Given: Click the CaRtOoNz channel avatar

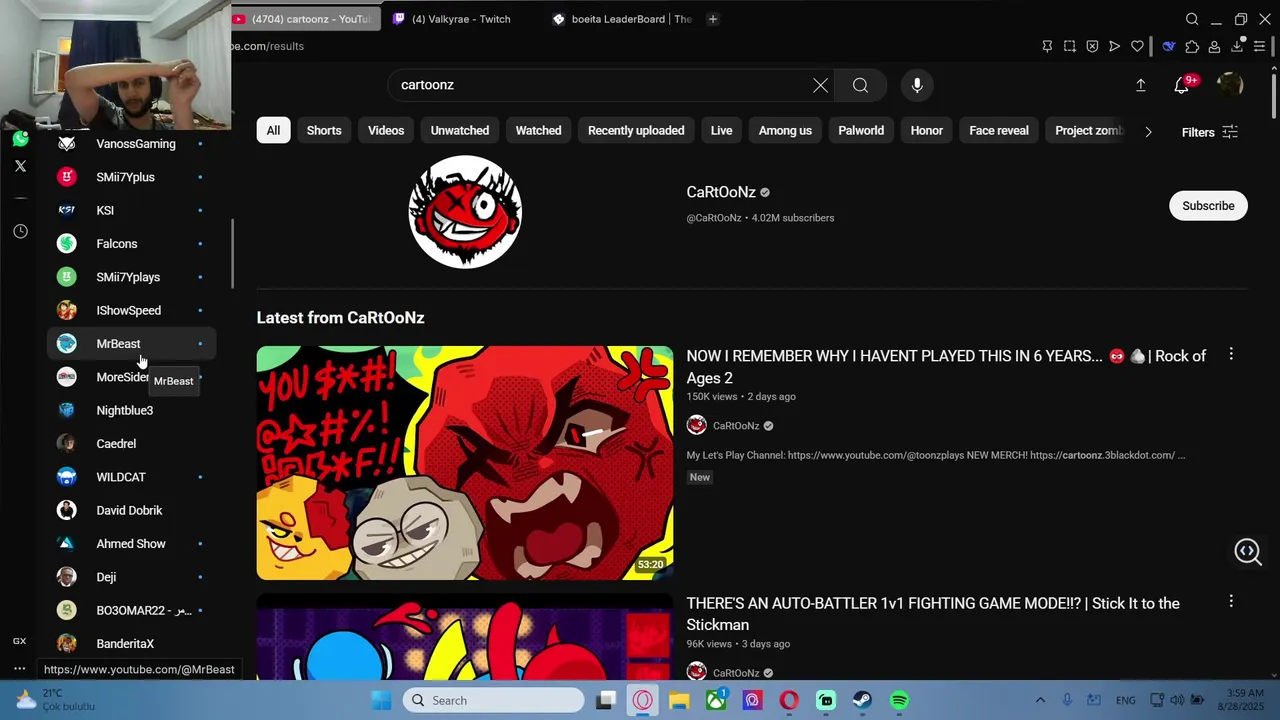Looking at the screenshot, I should tap(465, 211).
